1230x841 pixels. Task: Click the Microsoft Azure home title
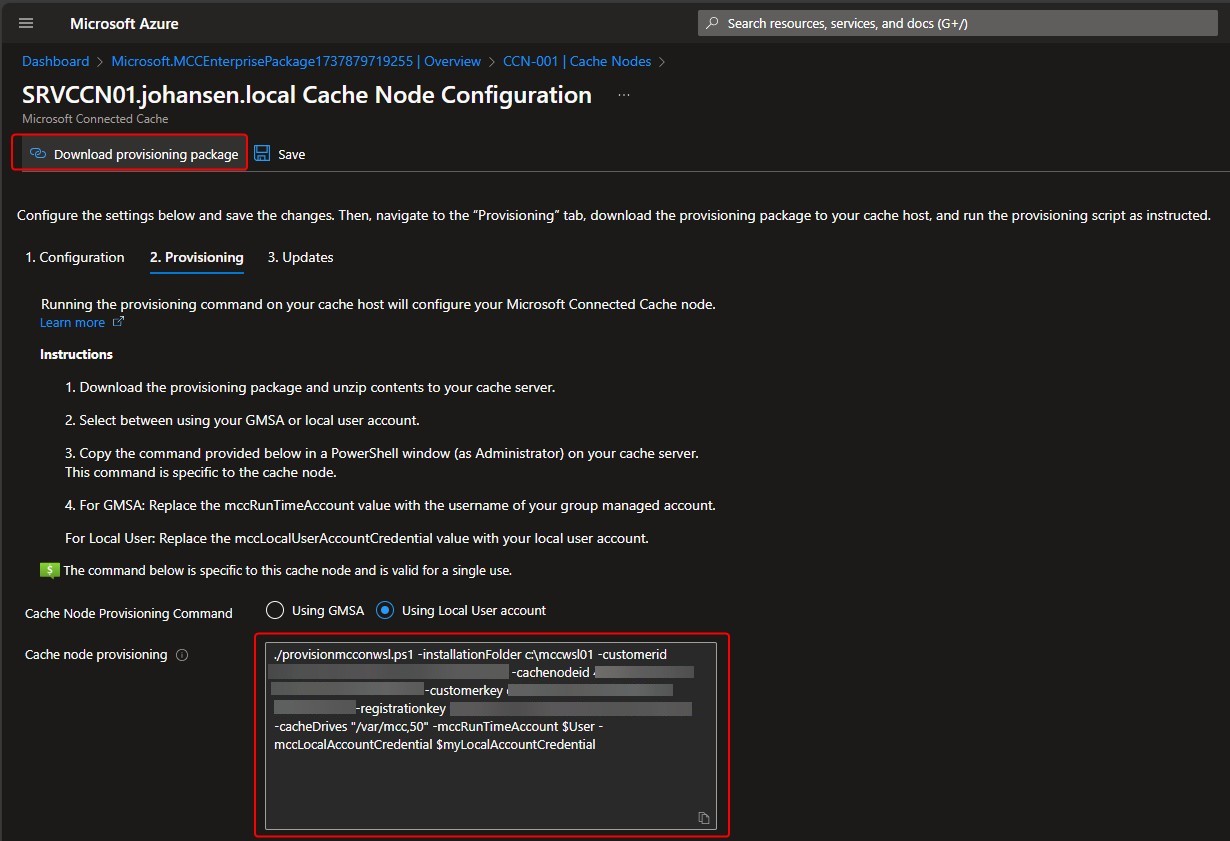pyautogui.click(x=125, y=23)
